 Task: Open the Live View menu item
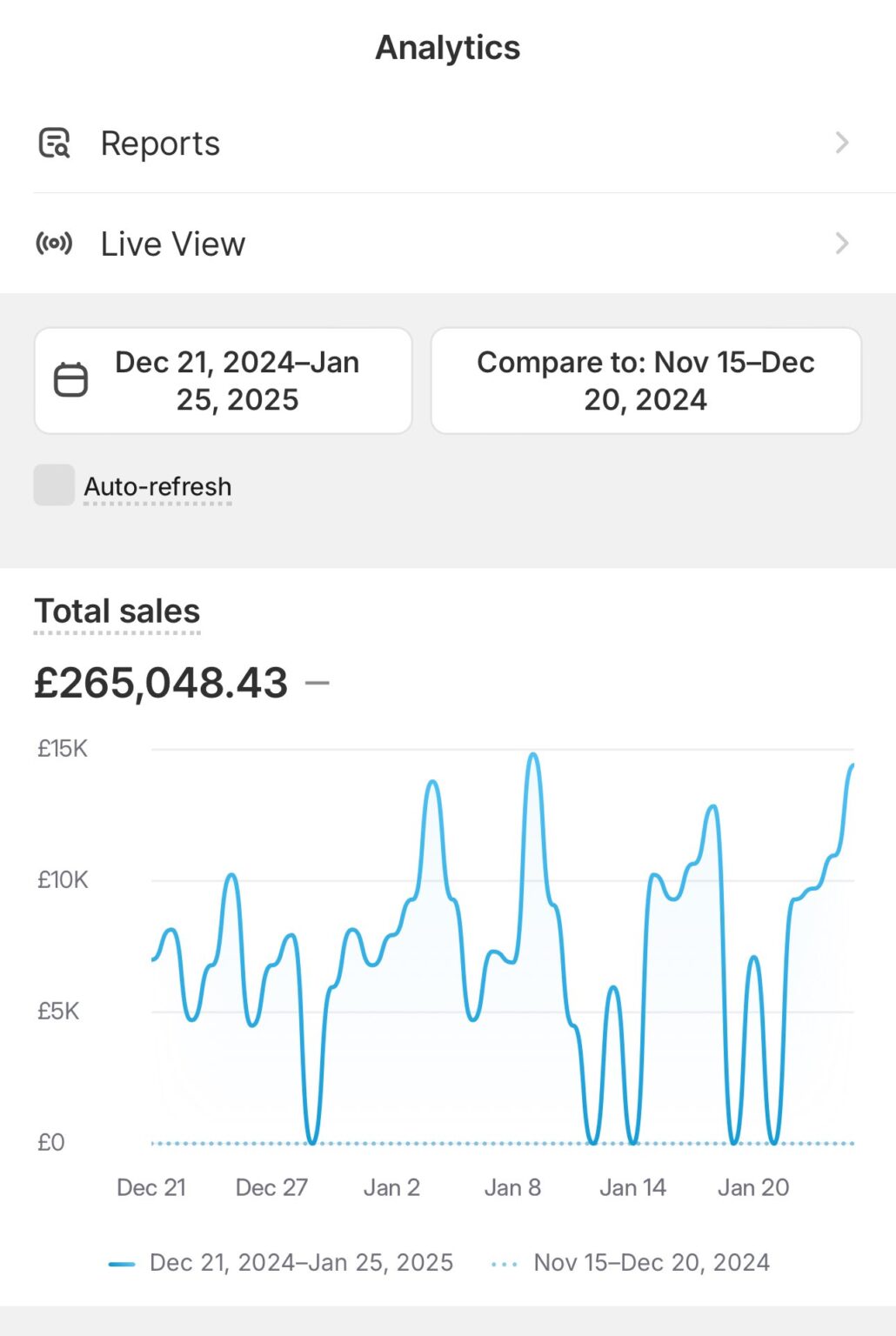(x=173, y=244)
